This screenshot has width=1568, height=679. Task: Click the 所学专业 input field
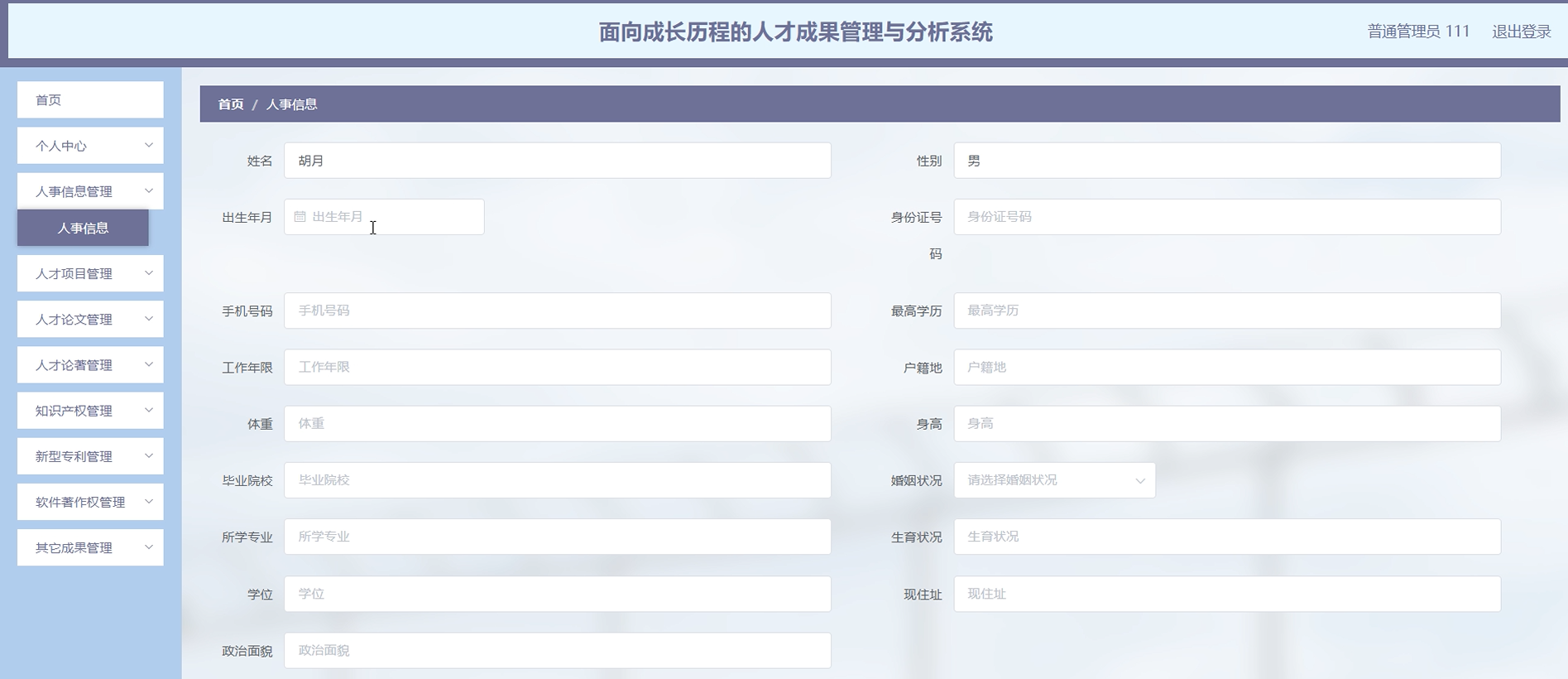[x=557, y=537]
